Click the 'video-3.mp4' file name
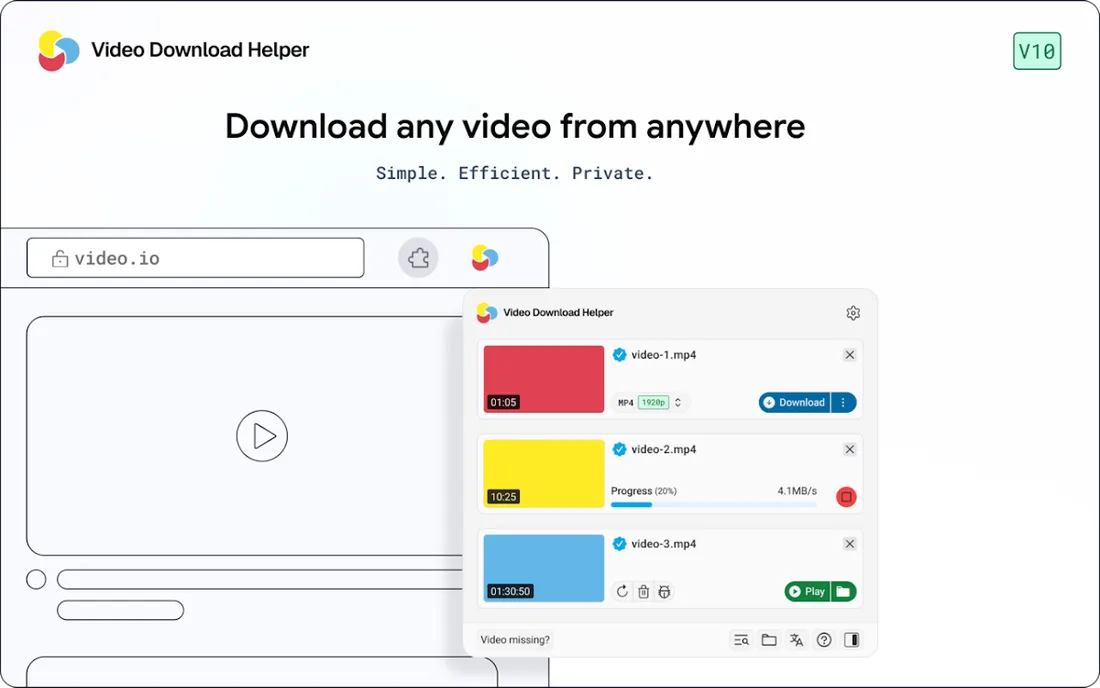Screen dimensions: 1100x688 pyautogui.click(x=664, y=544)
